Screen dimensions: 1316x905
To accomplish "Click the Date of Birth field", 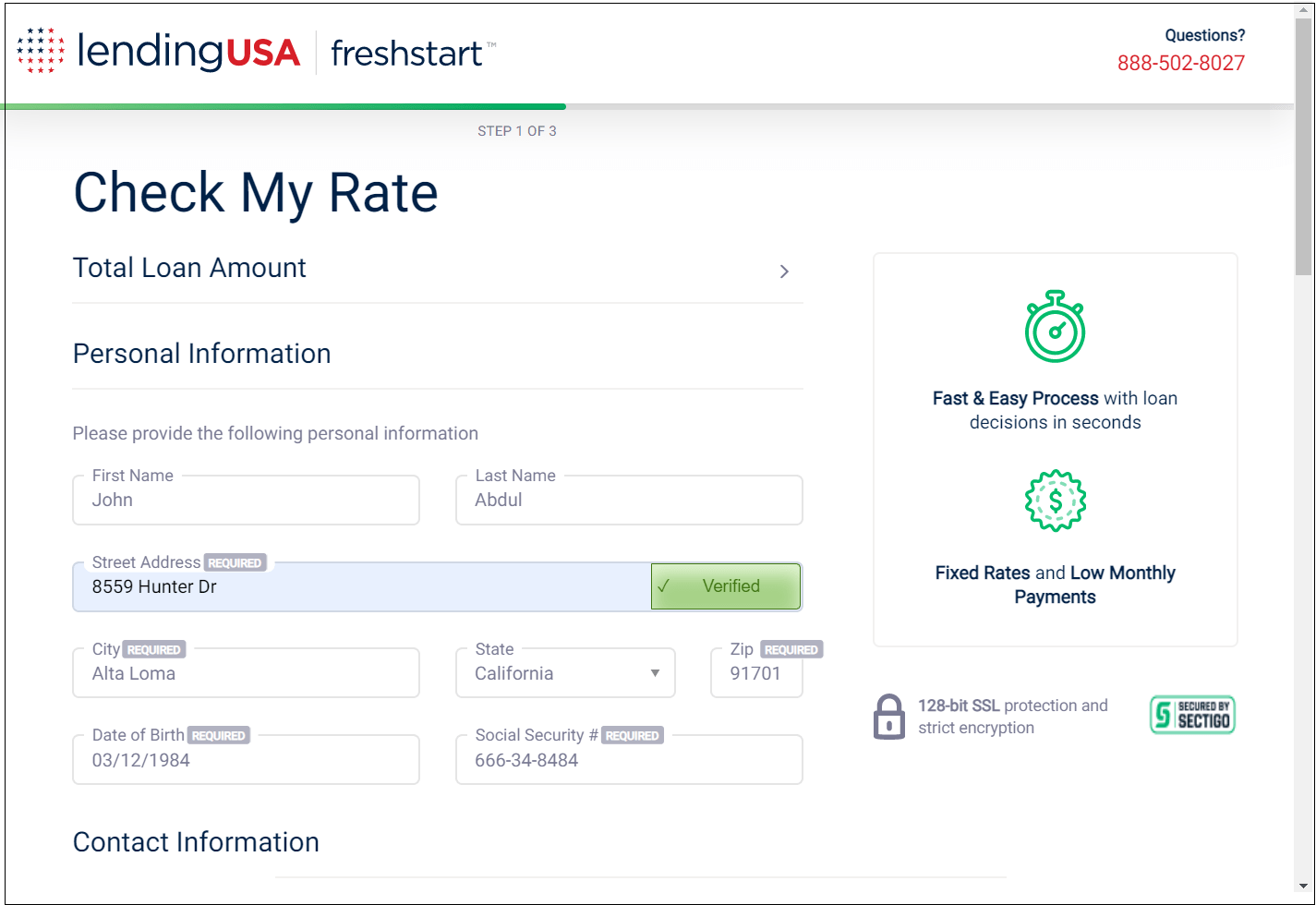I will coord(246,760).
